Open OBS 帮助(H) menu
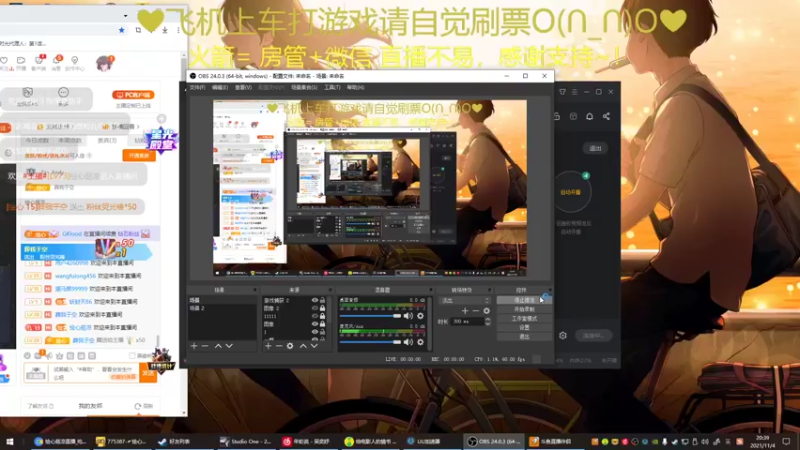 point(356,88)
